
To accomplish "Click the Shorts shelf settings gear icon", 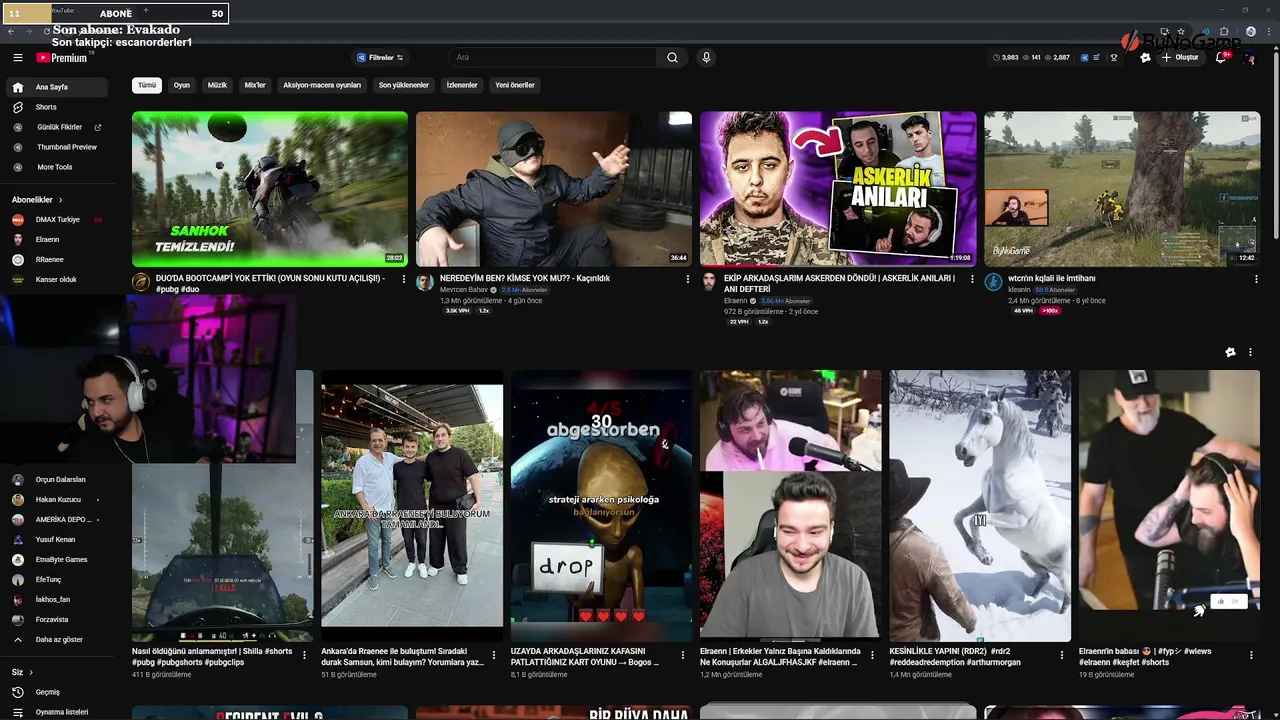I will [x=1230, y=352].
